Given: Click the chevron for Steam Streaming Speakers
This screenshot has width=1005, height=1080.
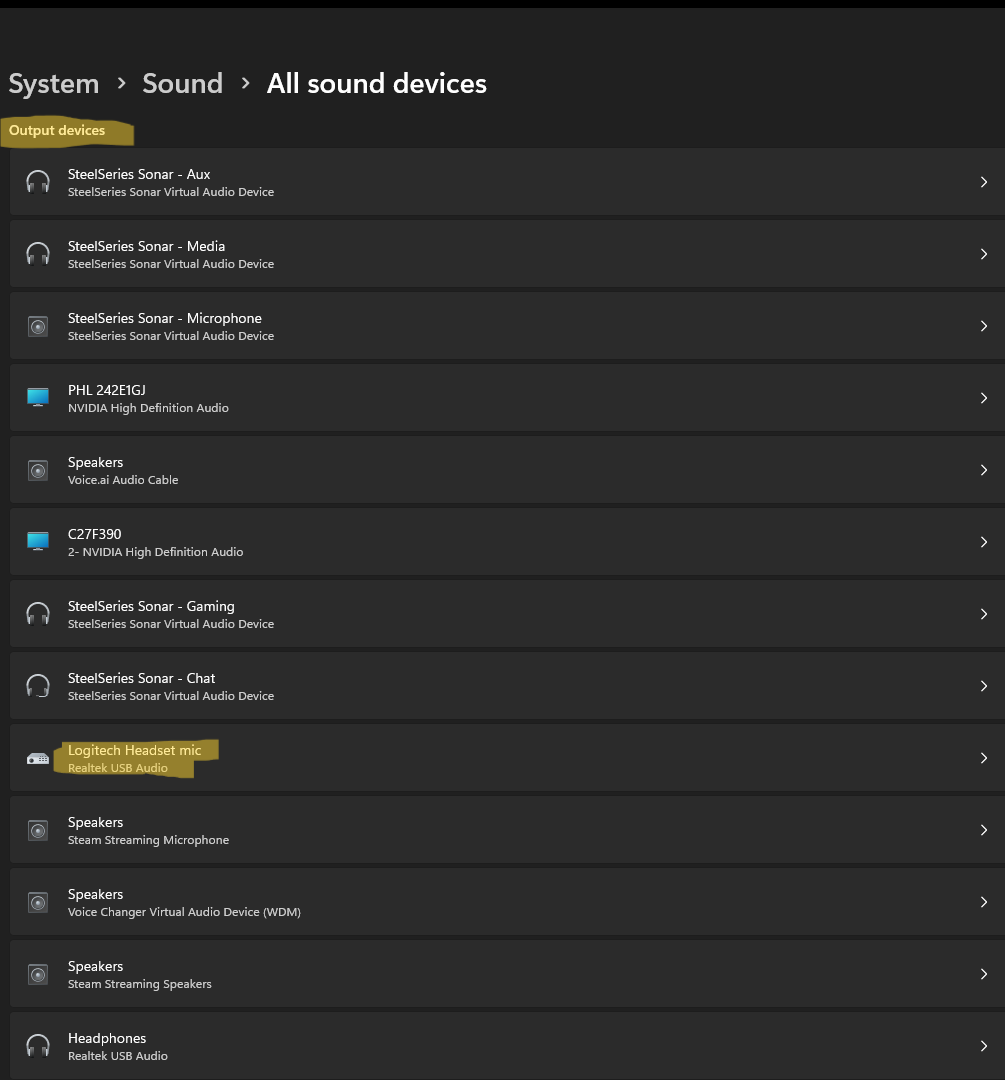Looking at the screenshot, I should click(984, 974).
